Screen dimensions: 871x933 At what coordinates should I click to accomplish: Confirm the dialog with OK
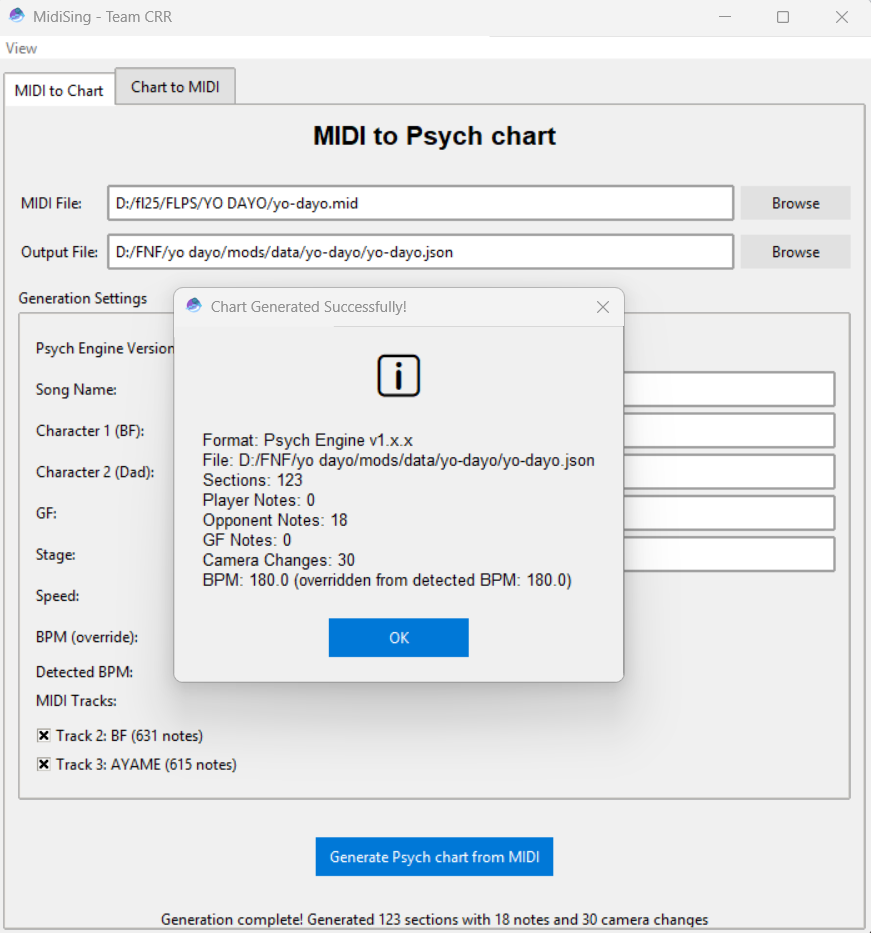point(398,638)
